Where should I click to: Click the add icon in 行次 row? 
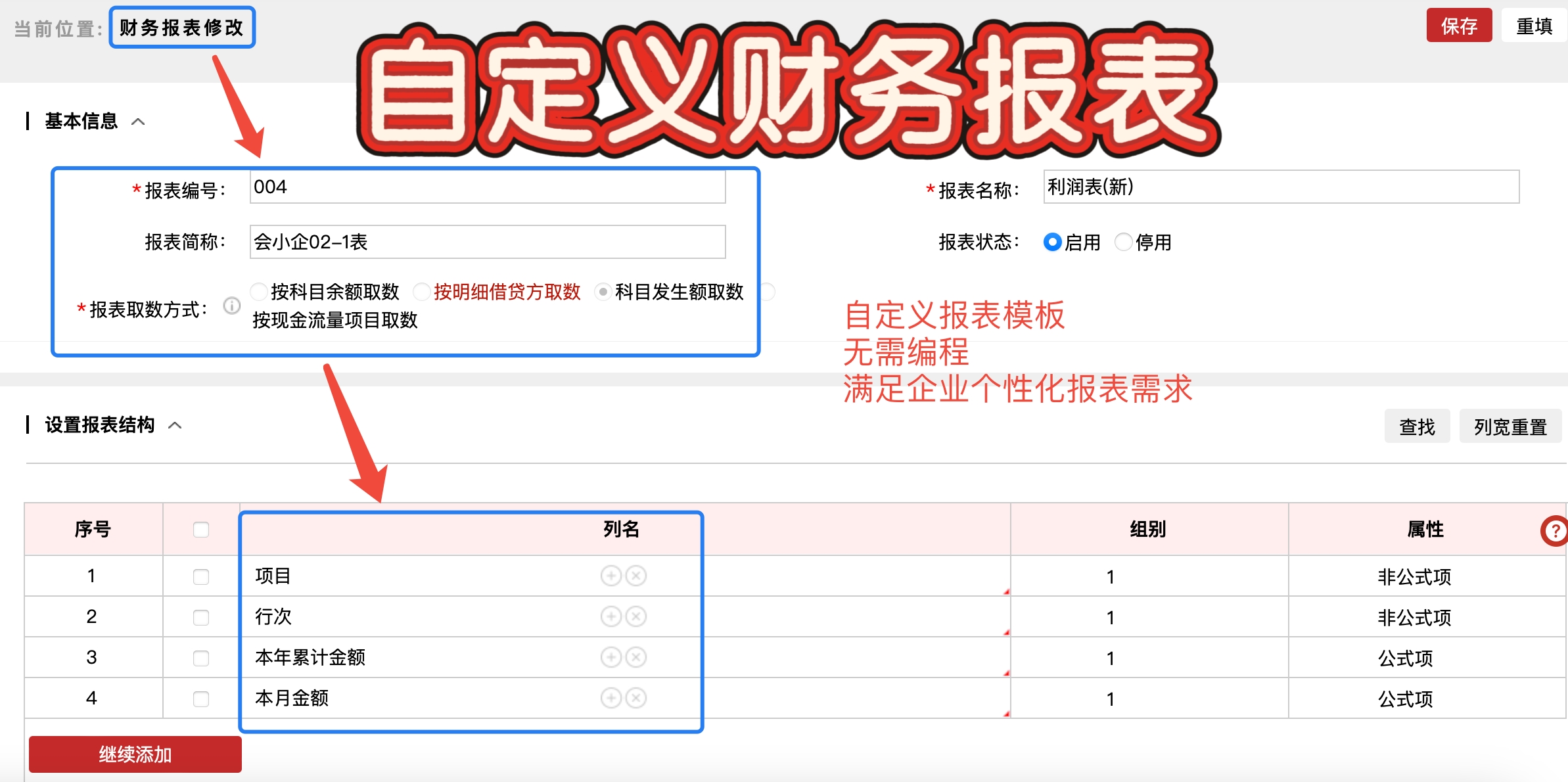[611, 616]
